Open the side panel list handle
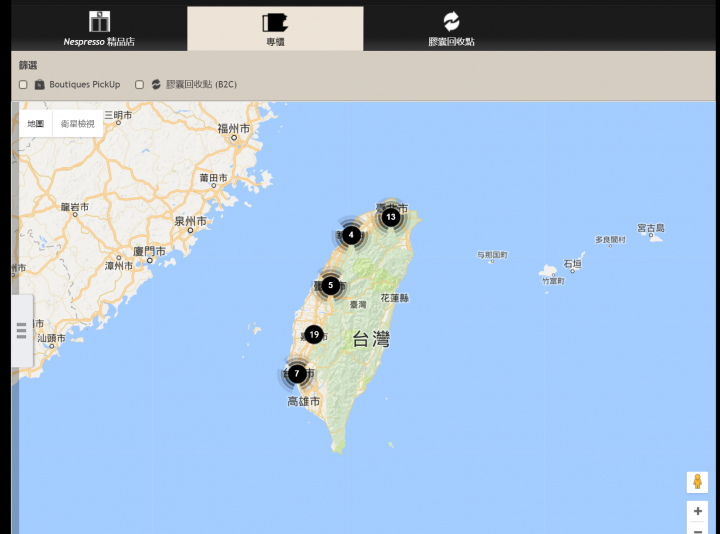720x534 pixels. click(x=22, y=331)
